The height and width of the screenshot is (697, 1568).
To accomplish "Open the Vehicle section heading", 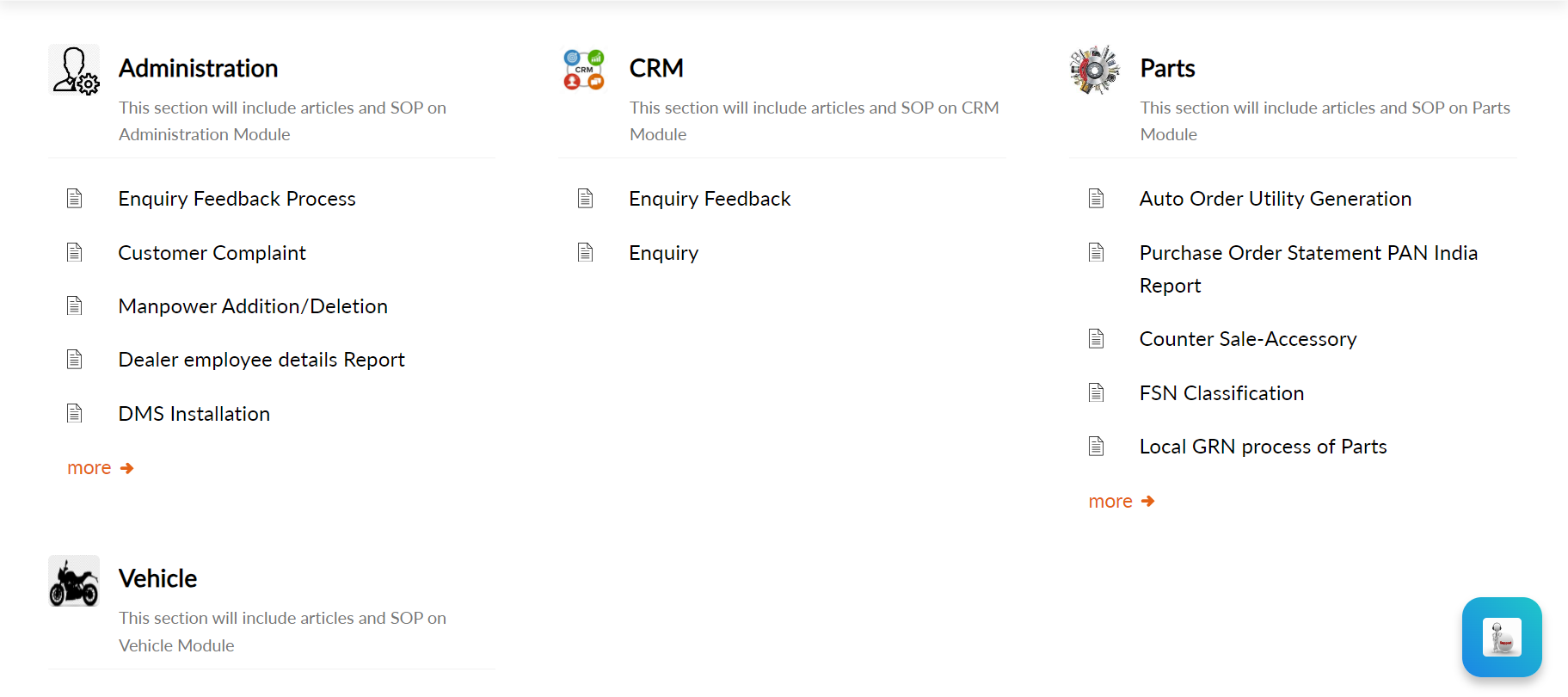I will 157,579.
